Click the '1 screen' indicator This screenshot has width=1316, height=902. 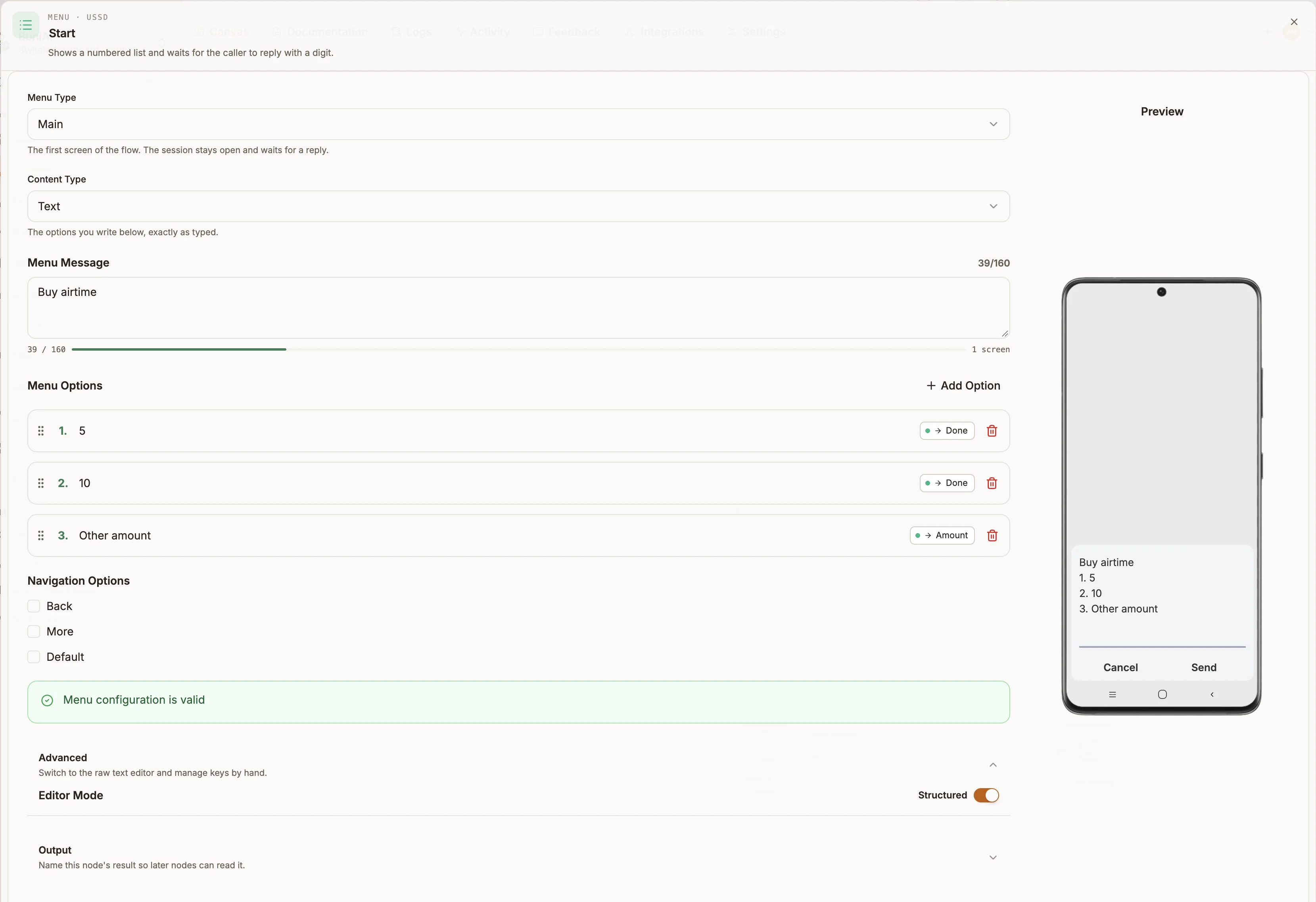pos(990,349)
